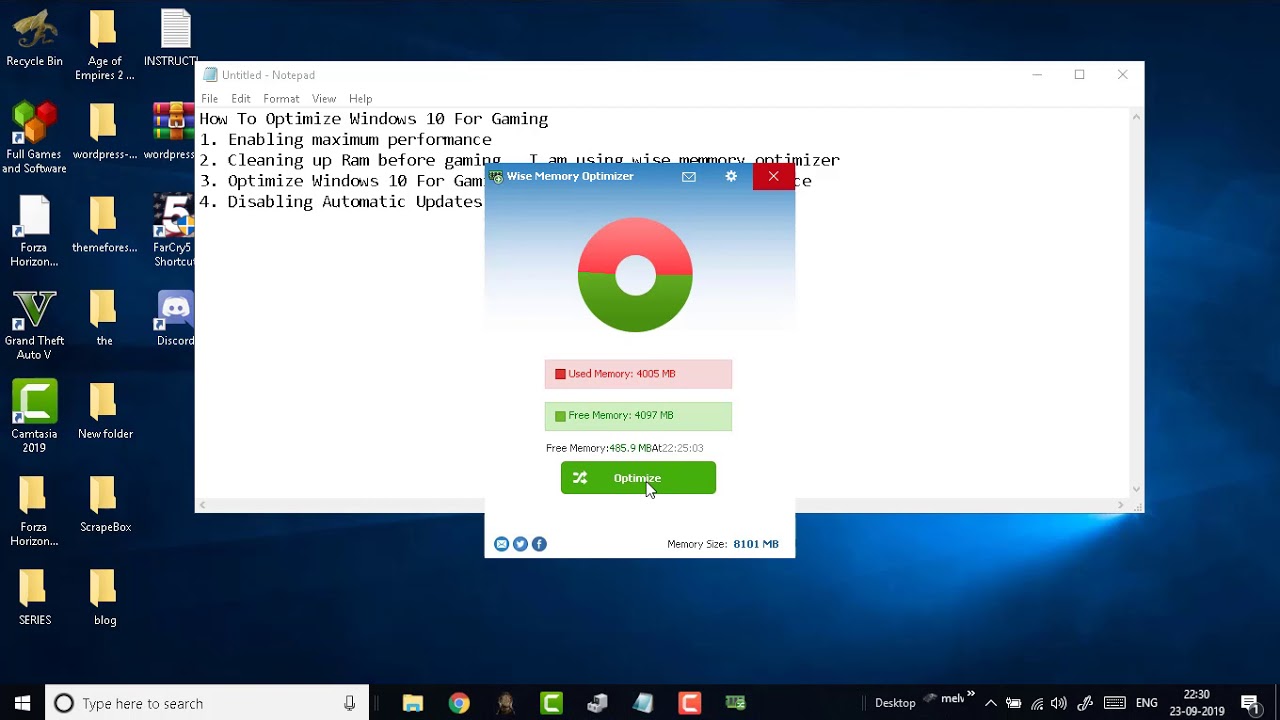Select the folder named 'the' on desktop

point(104,318)
